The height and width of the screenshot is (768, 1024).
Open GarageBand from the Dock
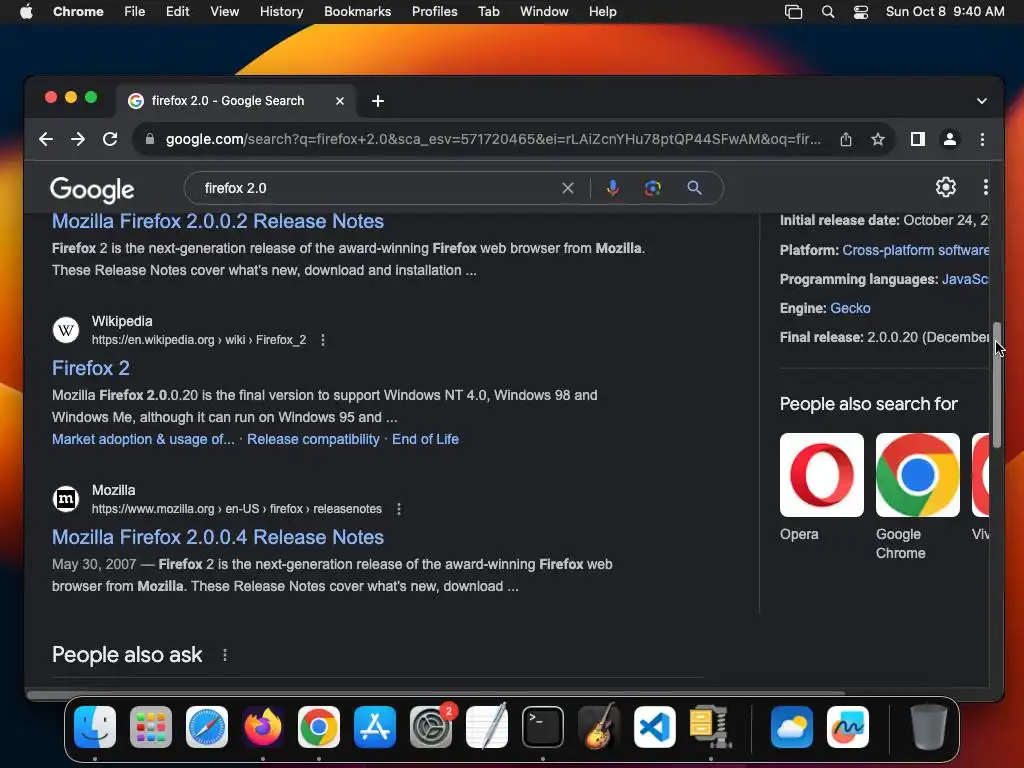coord(598,726)
